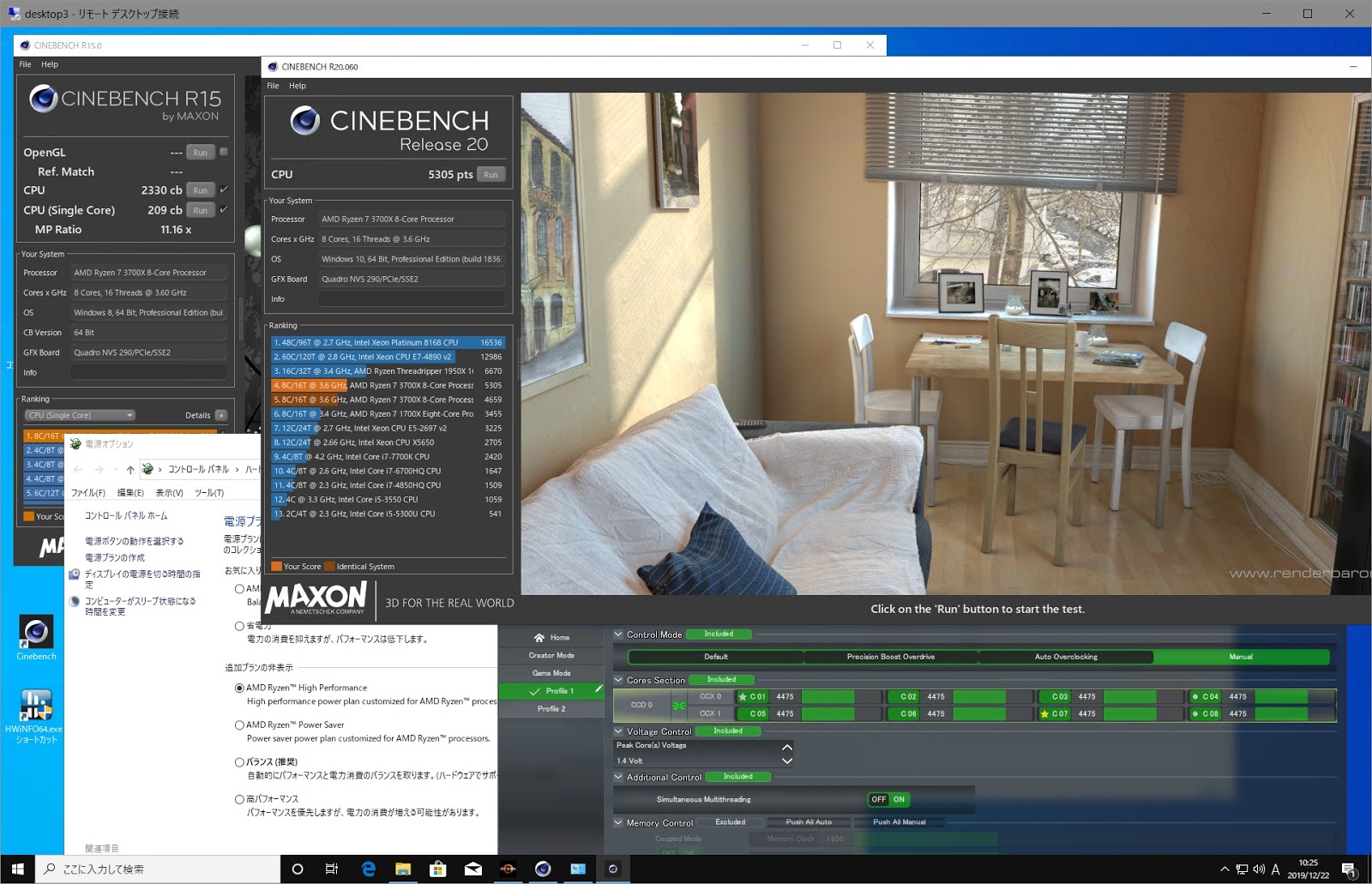The image size is (1372, 884).
Task: Click the Home icon in Ryzen Master sidebar
Action: point(539,638)
